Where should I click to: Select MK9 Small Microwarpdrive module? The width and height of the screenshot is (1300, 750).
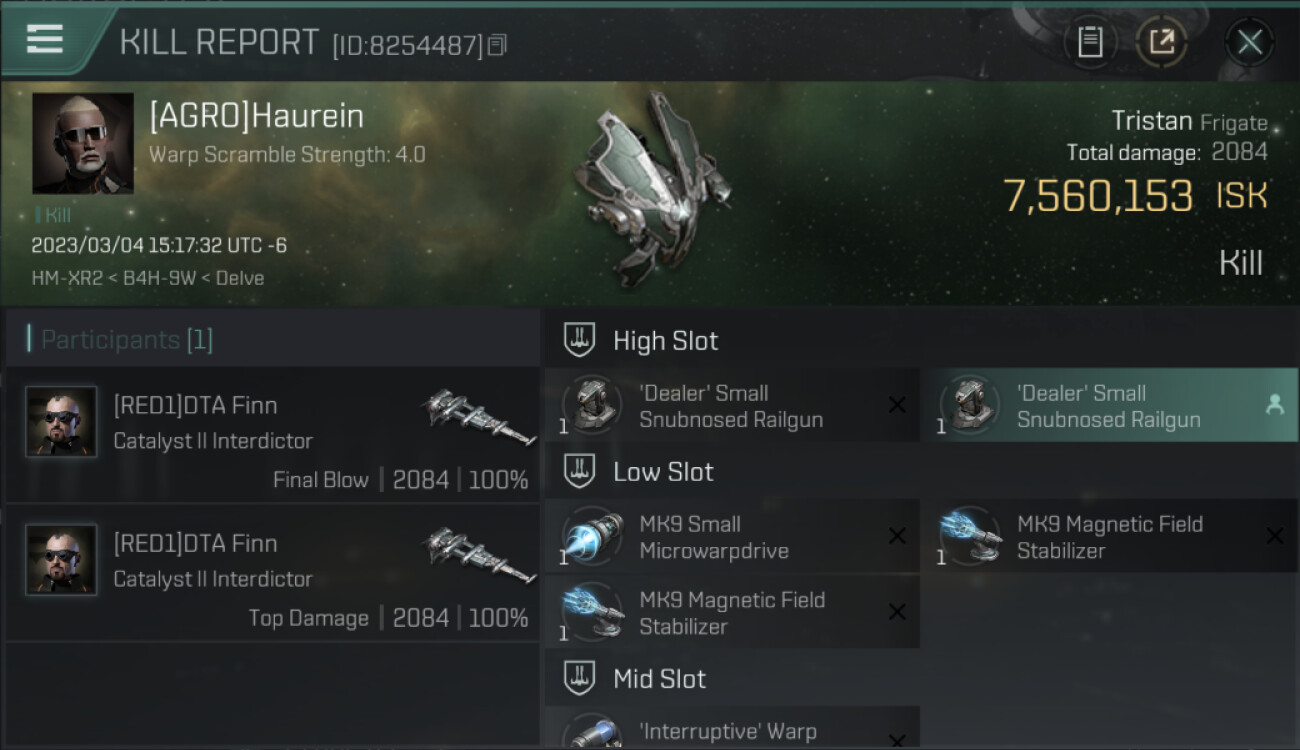pos(732,536)
